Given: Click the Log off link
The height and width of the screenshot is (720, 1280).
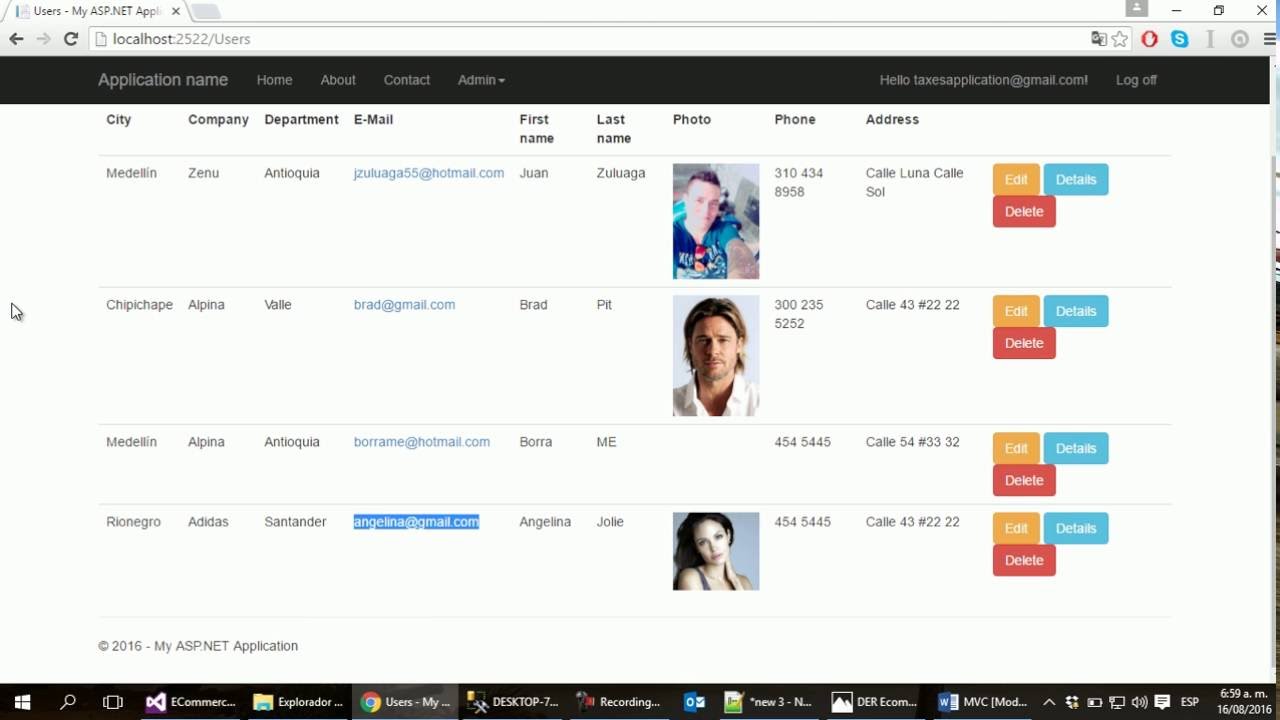Looking at the screenshot, I should click(x=1136, y=80).
